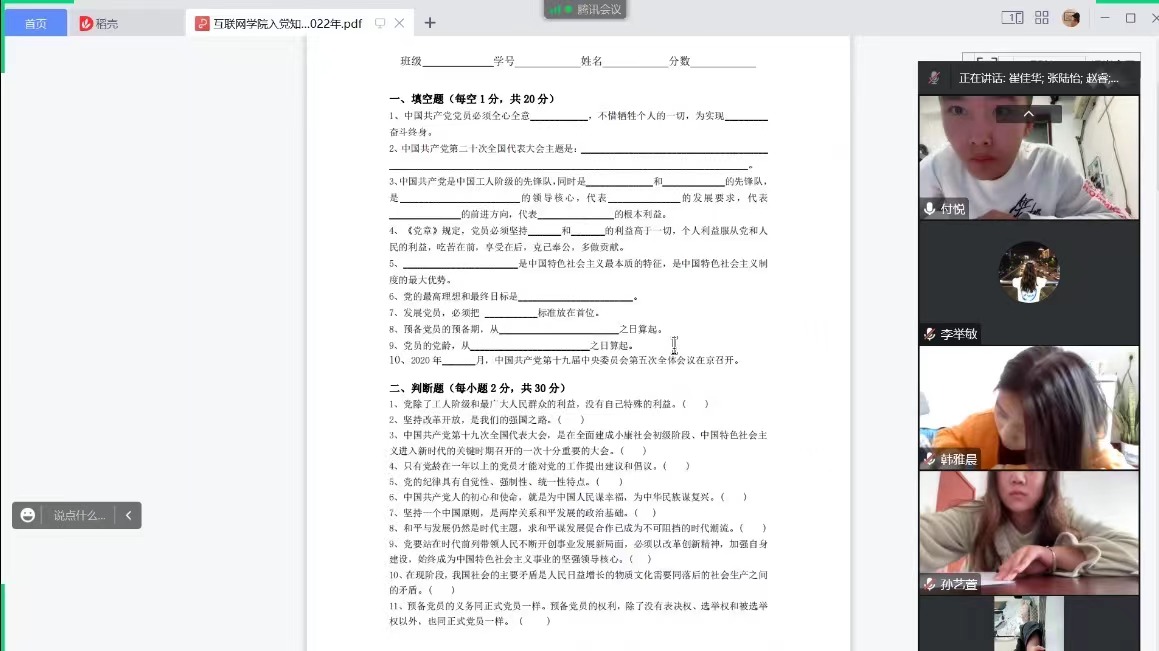Click the heading 一、填空题（每空1分，共20分）
This screenshot has width=1159, height=651.
tap(472, 98)
